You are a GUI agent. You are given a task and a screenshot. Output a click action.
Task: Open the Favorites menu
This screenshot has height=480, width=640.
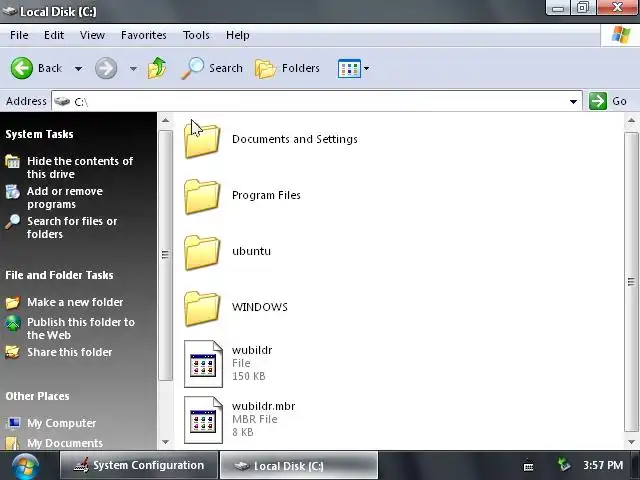click(144, 35)
